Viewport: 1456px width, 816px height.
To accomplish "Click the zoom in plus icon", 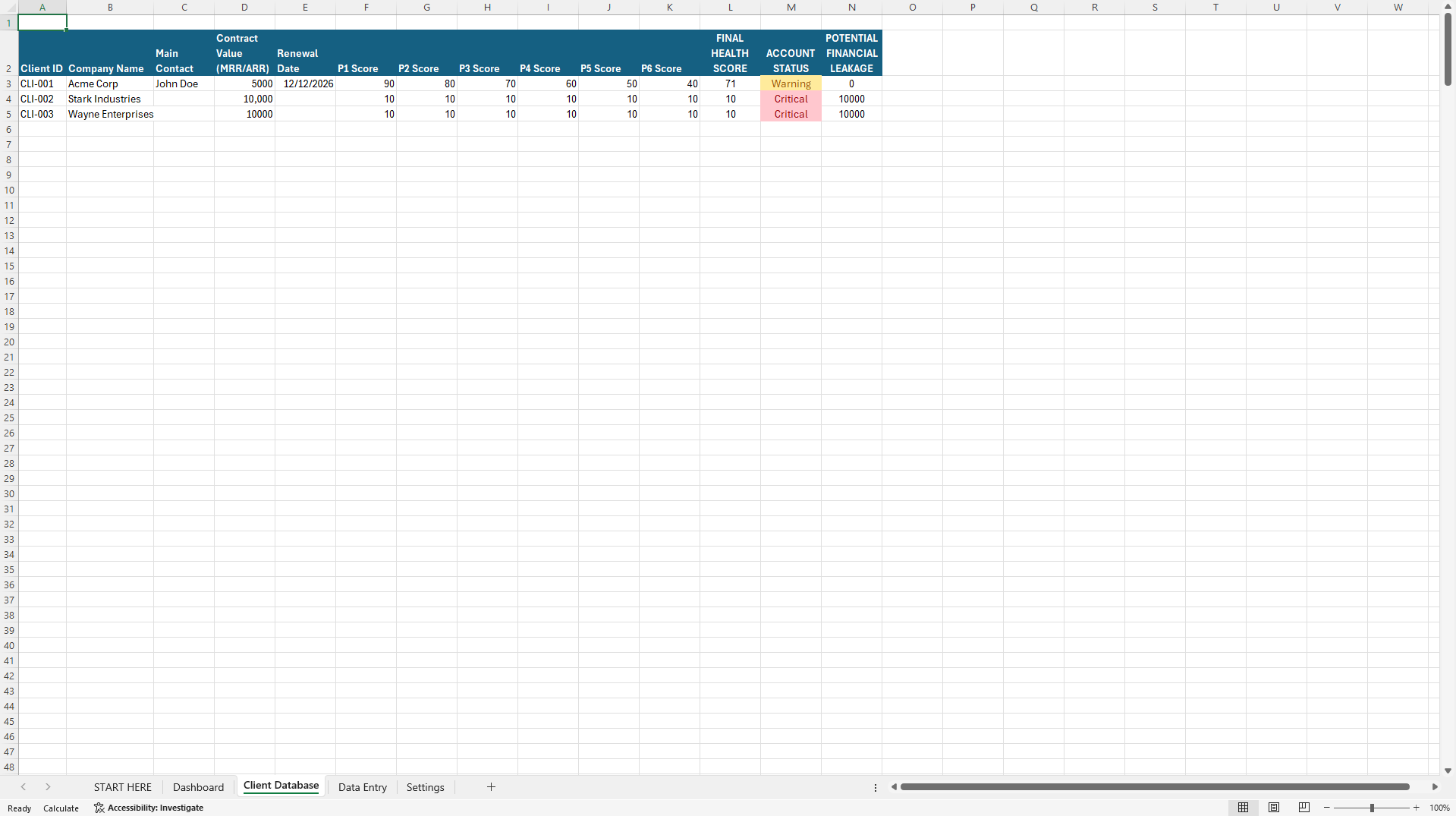I will (1416, 808).
